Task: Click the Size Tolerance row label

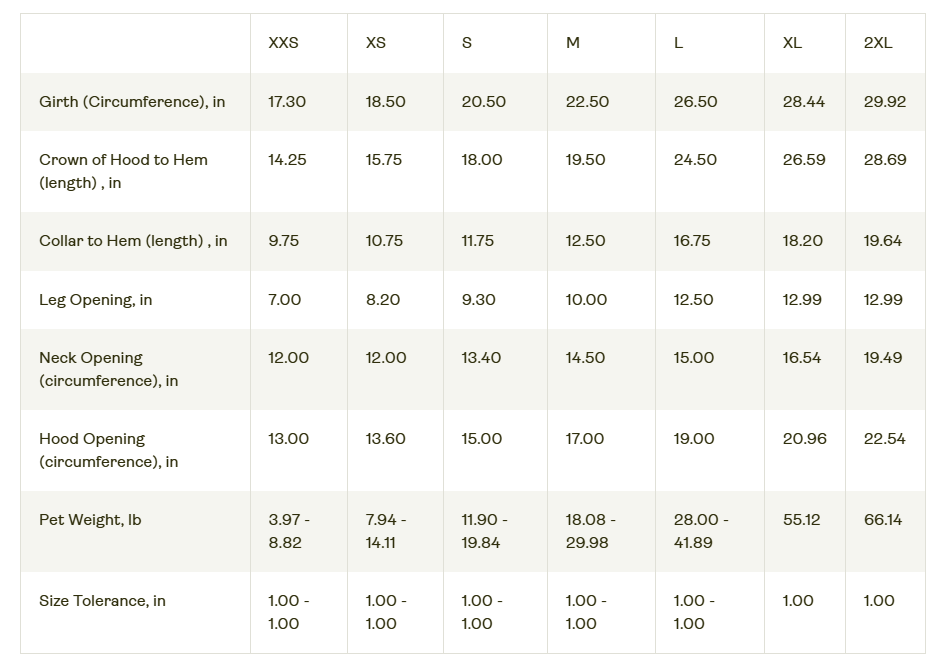Action: [x=102, y=601]
